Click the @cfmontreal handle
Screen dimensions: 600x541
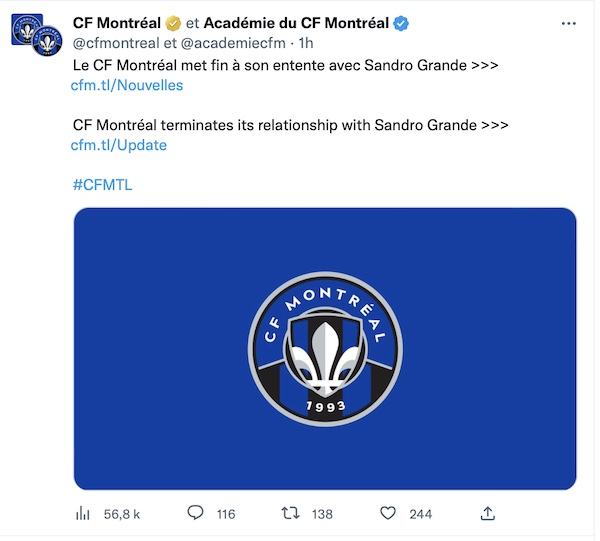point(116,43)
